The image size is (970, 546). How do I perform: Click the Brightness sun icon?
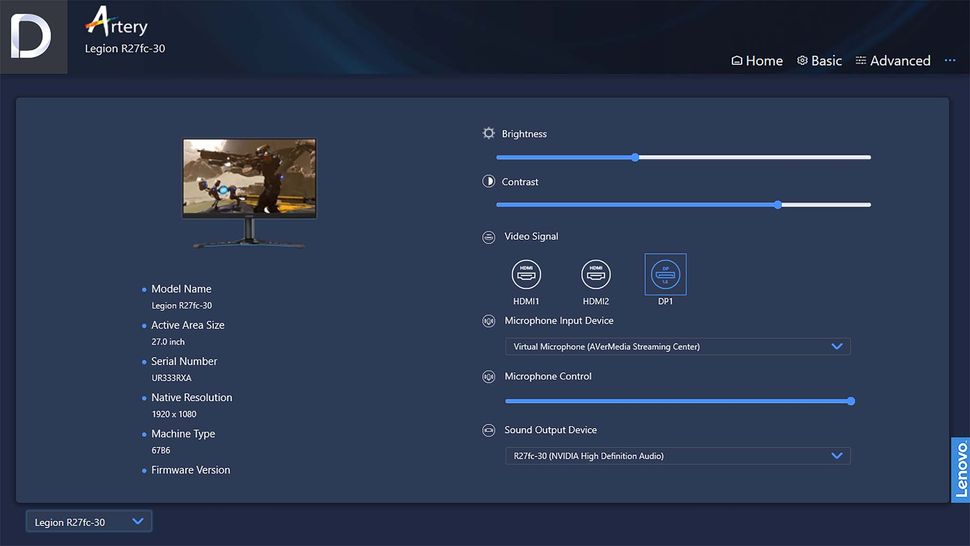point(489,133)
